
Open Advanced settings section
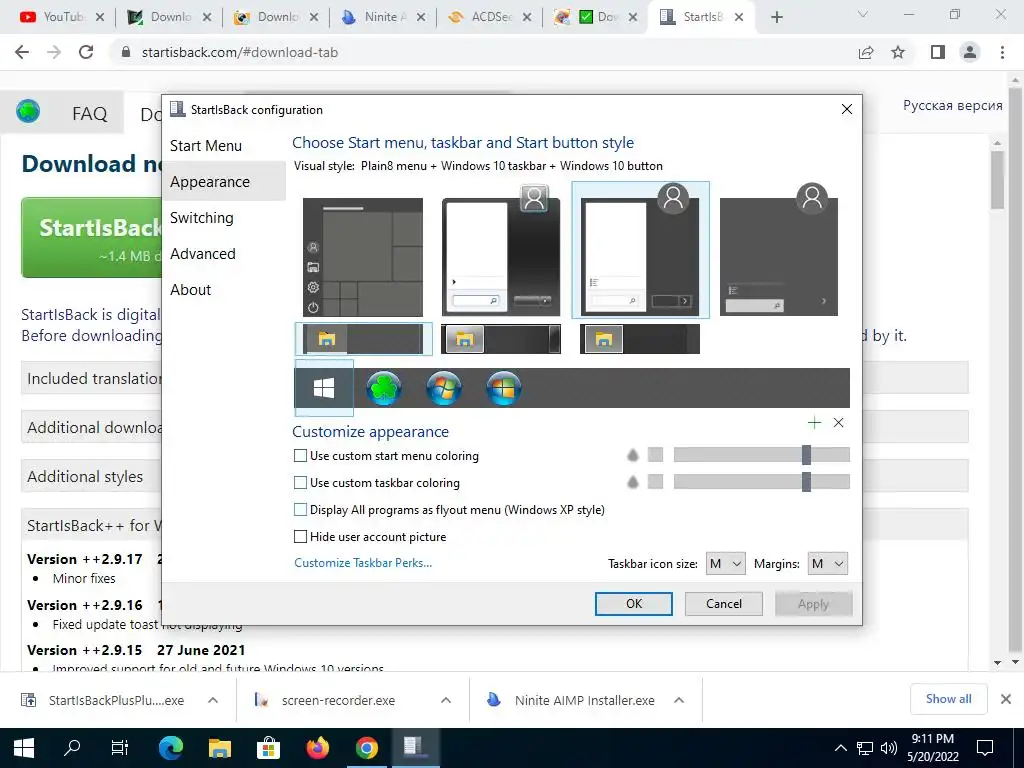202,253
